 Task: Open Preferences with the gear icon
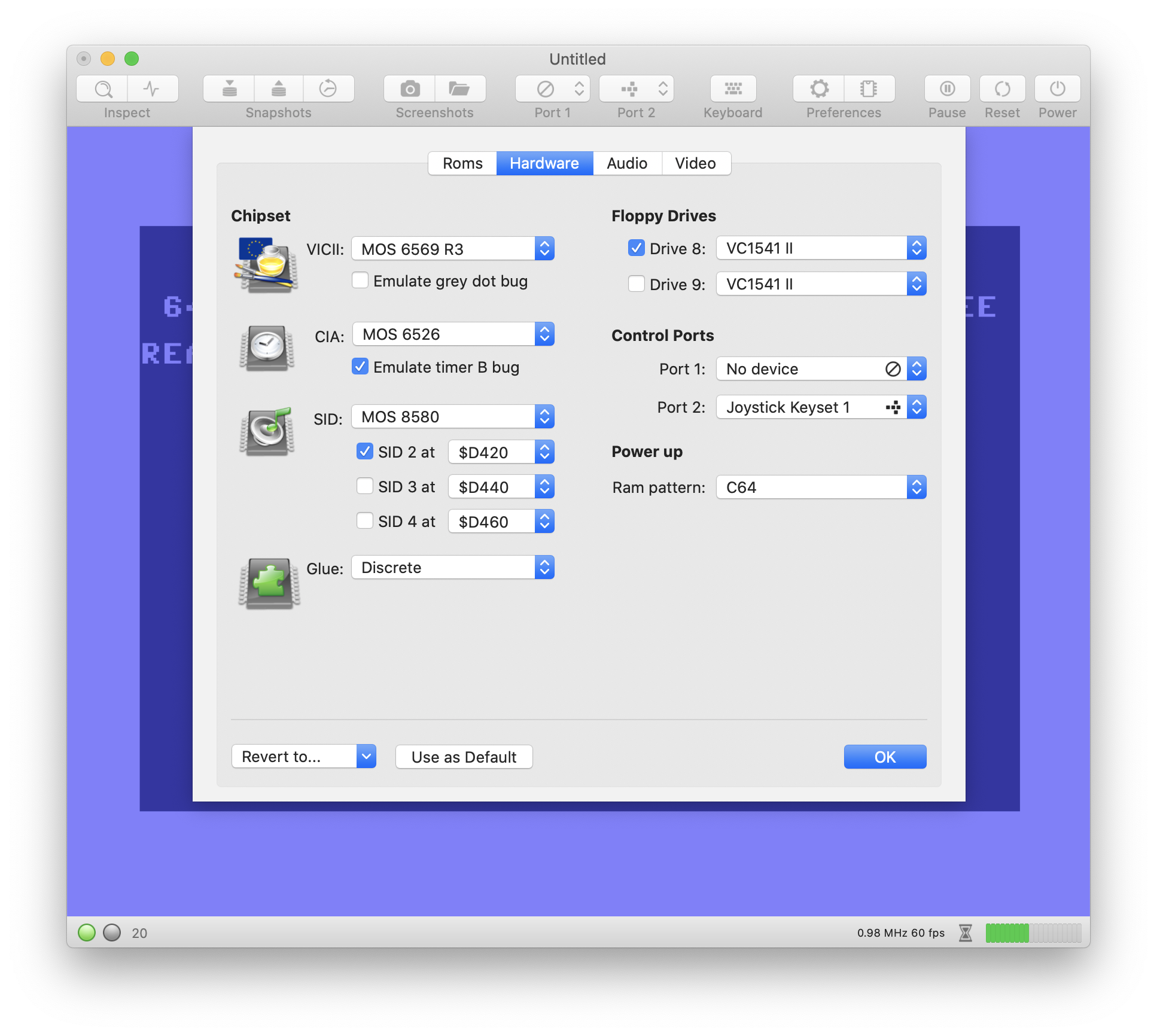819,89
